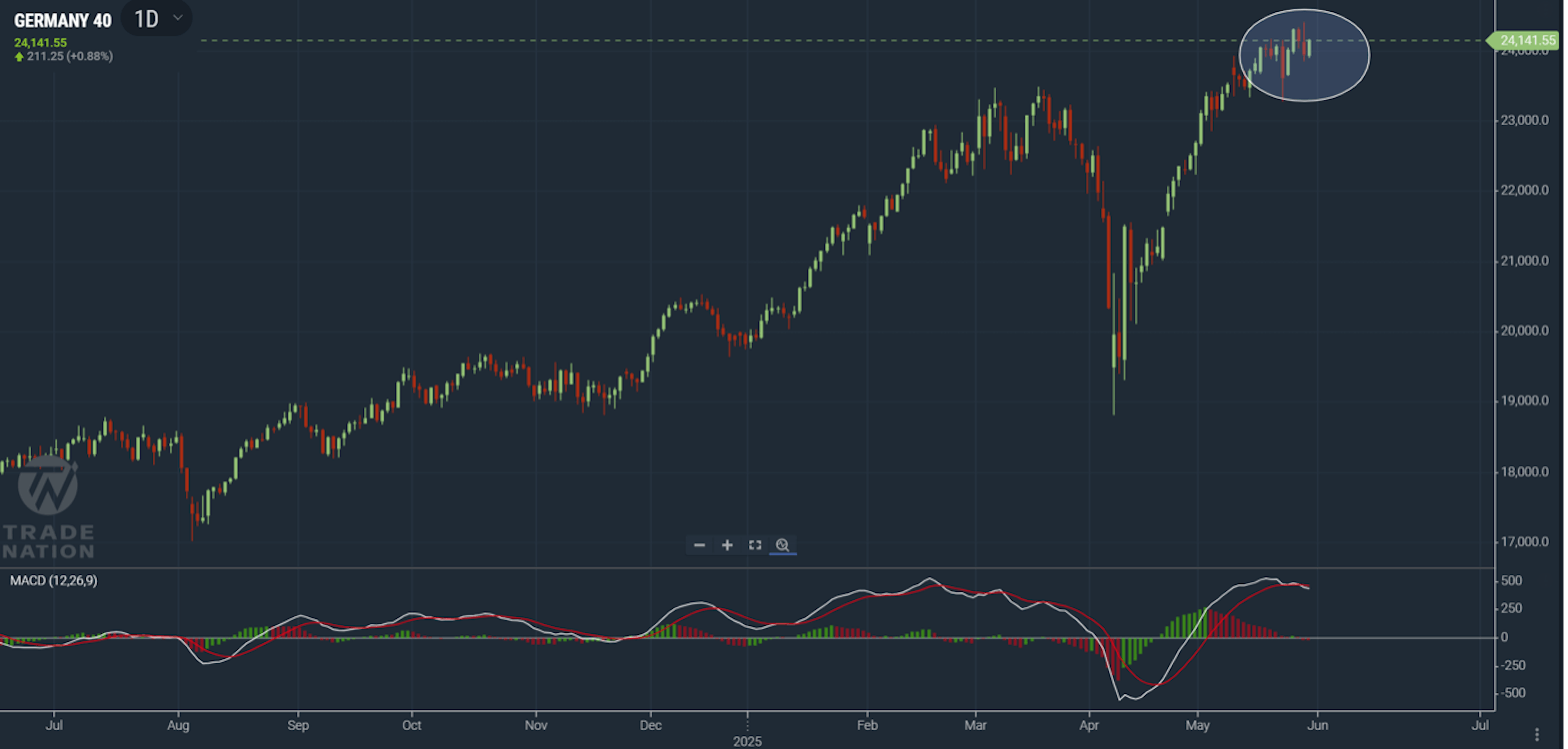Click the Nov label on the time axis

[x=536, y=725]
